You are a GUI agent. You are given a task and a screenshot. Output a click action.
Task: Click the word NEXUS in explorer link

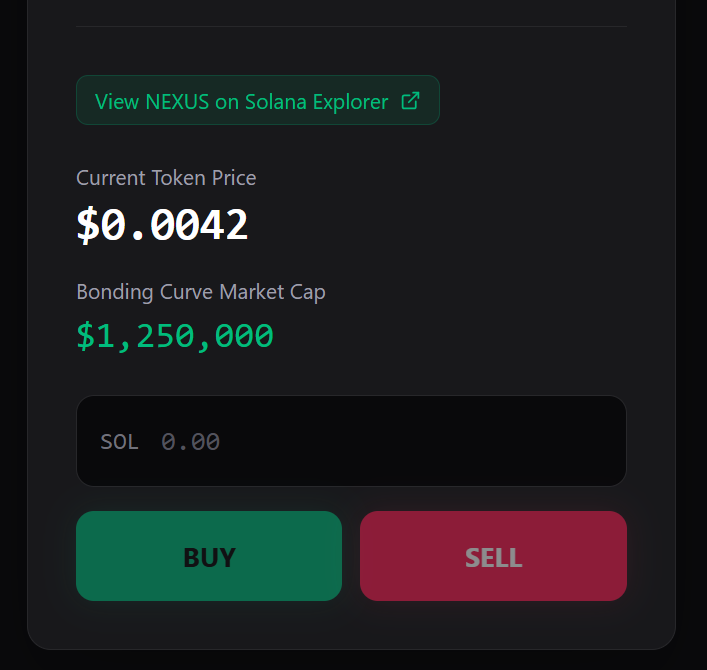177,102
